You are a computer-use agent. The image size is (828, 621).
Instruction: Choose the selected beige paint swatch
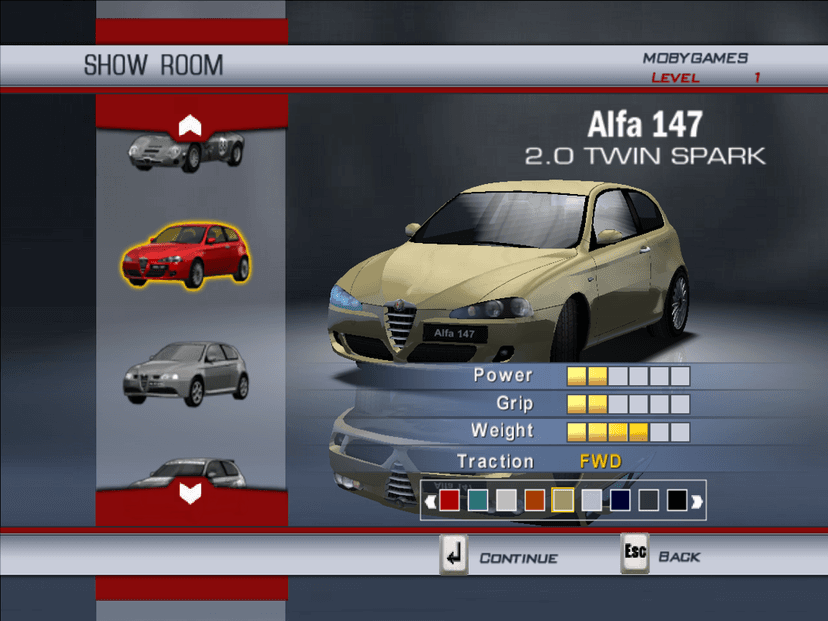[563, 500]
